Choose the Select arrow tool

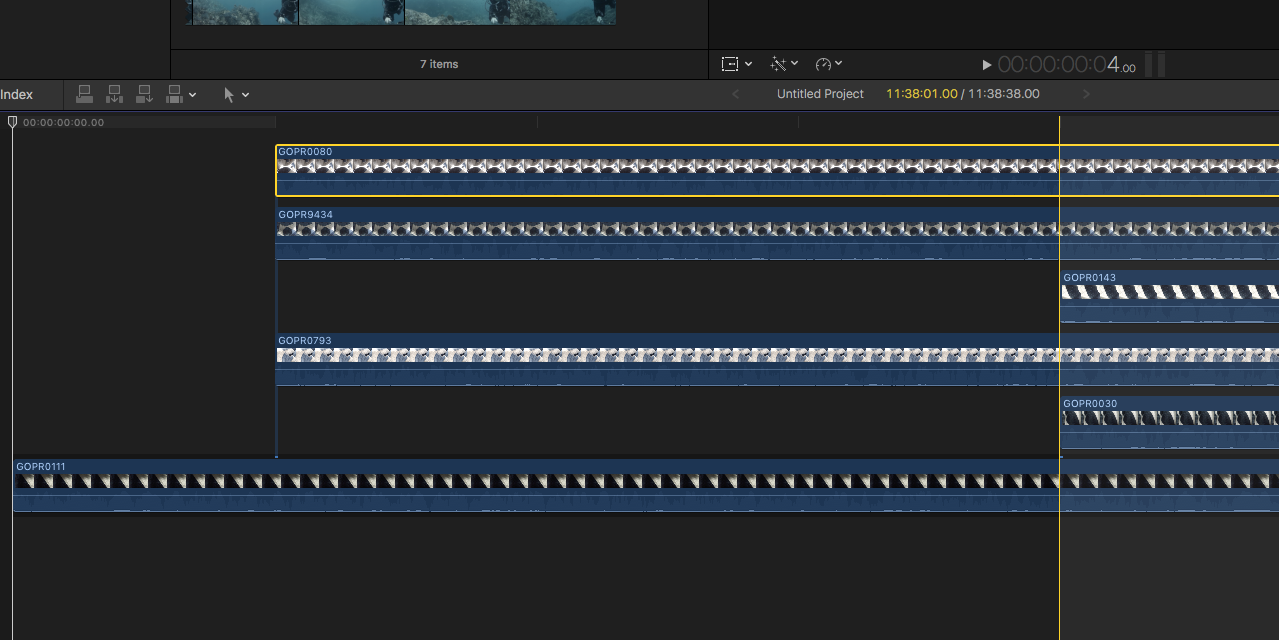click(229, 94)
